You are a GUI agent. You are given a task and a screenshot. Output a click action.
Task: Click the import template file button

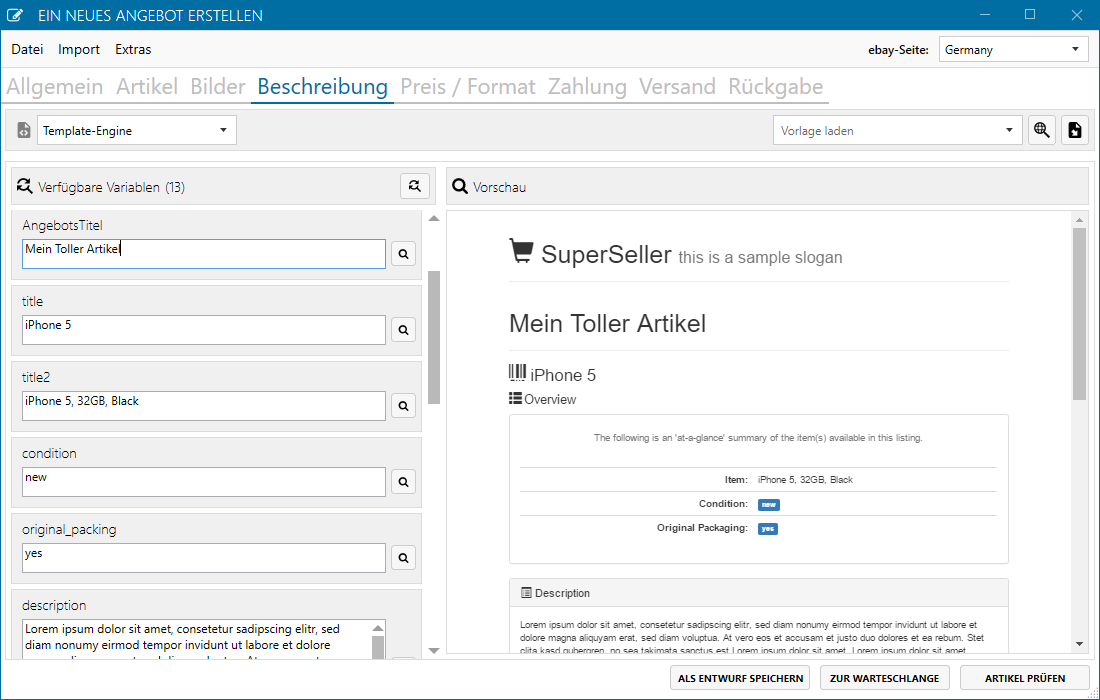pyautogui.click(x=1075, y=130)
